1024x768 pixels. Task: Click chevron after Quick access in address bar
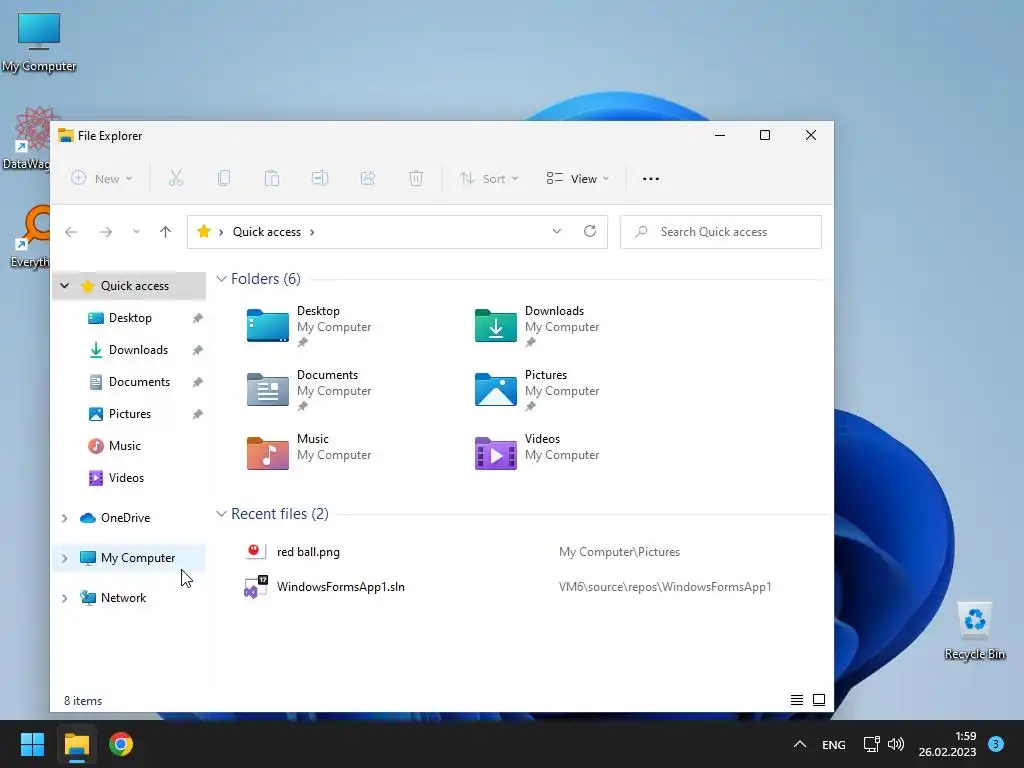pos(312,232)
